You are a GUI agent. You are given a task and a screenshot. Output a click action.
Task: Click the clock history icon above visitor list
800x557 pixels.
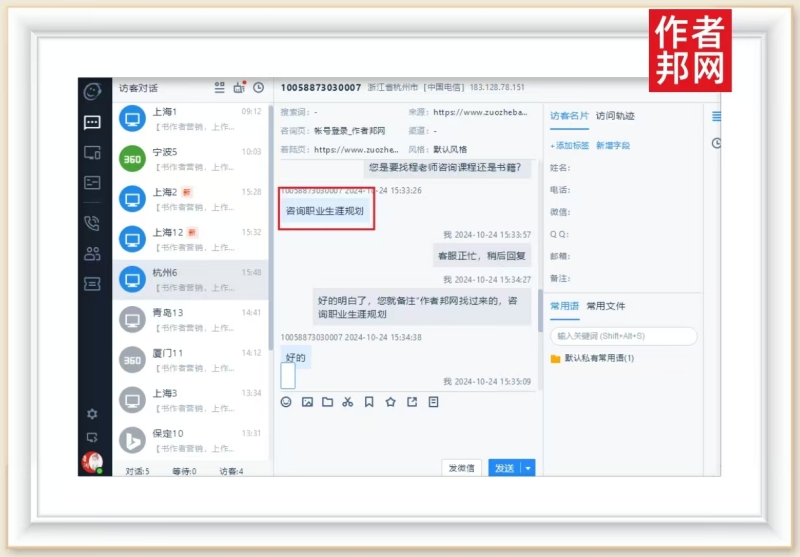point(258,88)
